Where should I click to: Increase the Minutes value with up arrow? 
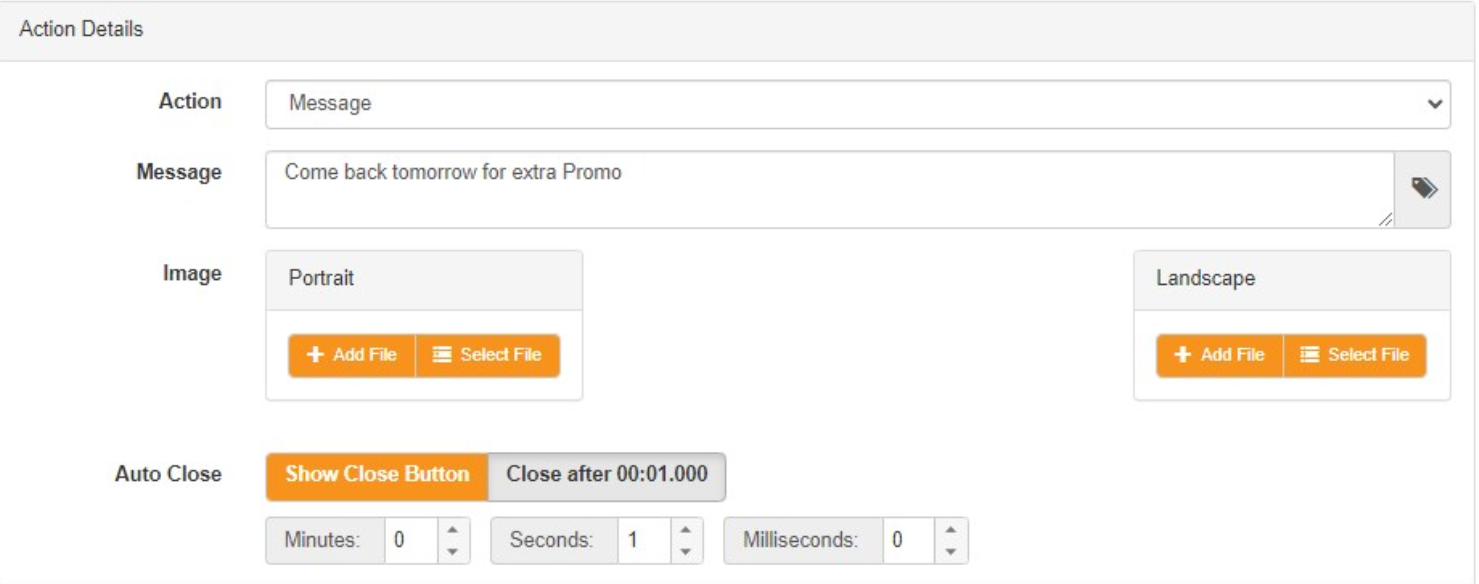(x=452, y=532)
